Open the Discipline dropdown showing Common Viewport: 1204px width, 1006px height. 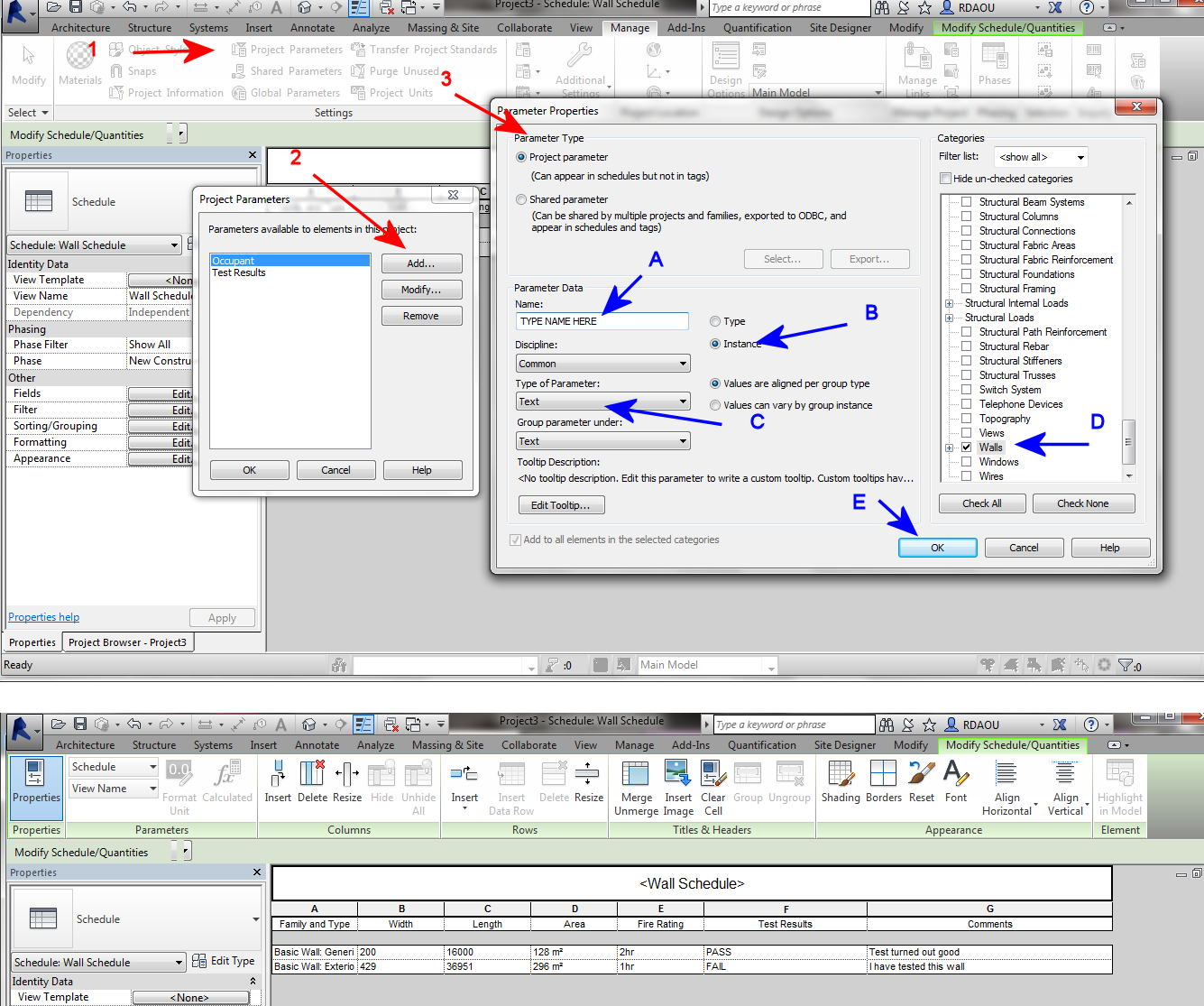pyautogui.click(x=602, y=363)
